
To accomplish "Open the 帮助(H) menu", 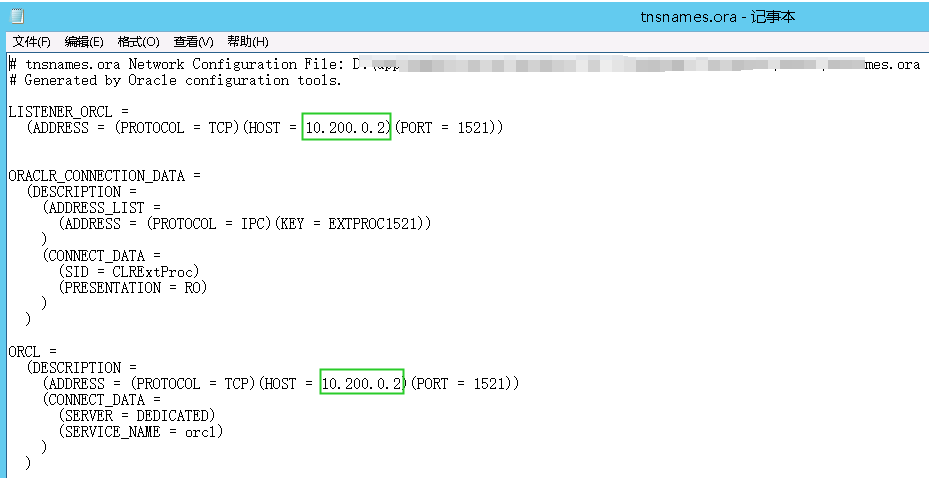I will [x=247, y=42].
